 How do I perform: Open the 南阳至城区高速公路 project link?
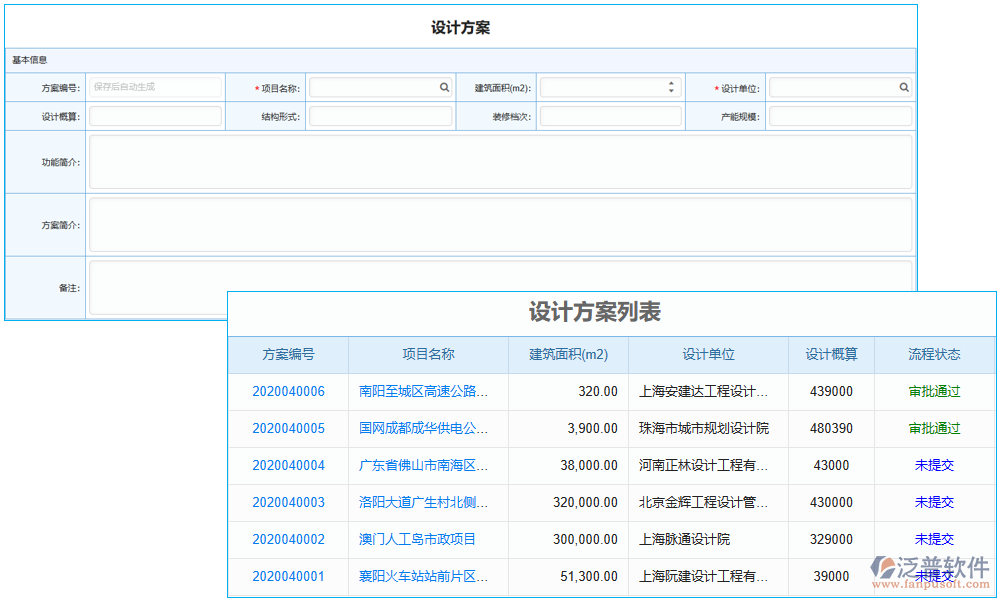(425, 391)
